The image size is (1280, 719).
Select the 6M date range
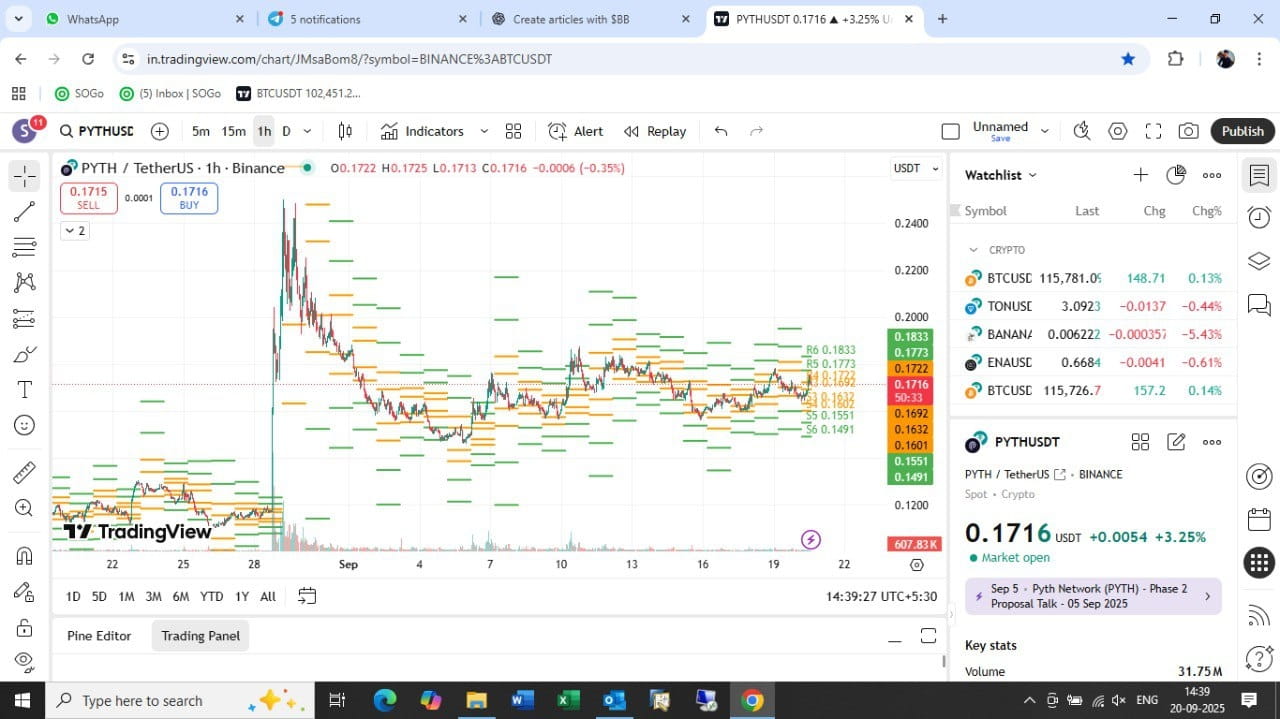pos(181,596)
